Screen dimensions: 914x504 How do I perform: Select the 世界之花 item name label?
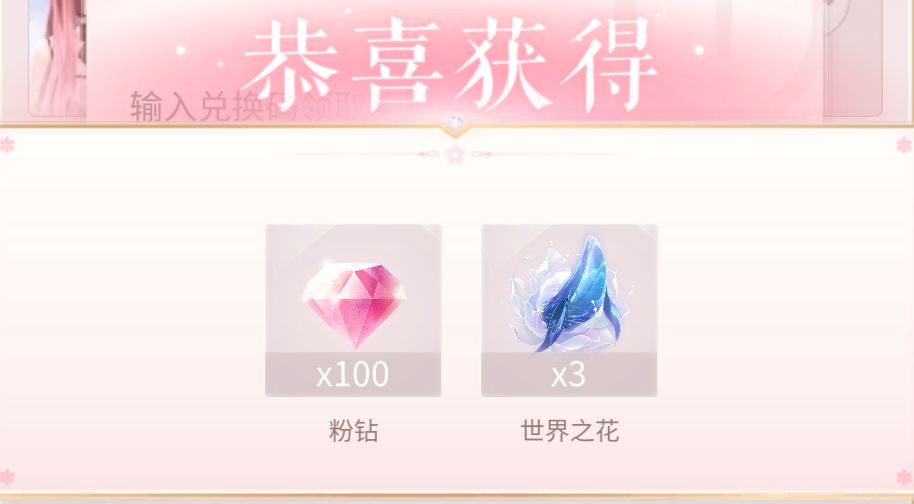point(570,431)
